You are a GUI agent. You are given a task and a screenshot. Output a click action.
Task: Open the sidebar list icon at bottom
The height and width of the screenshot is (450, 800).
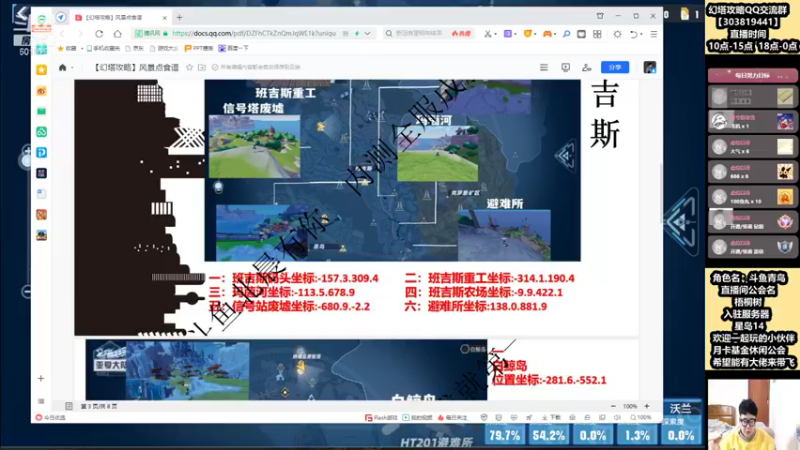[x=41, y=401]
